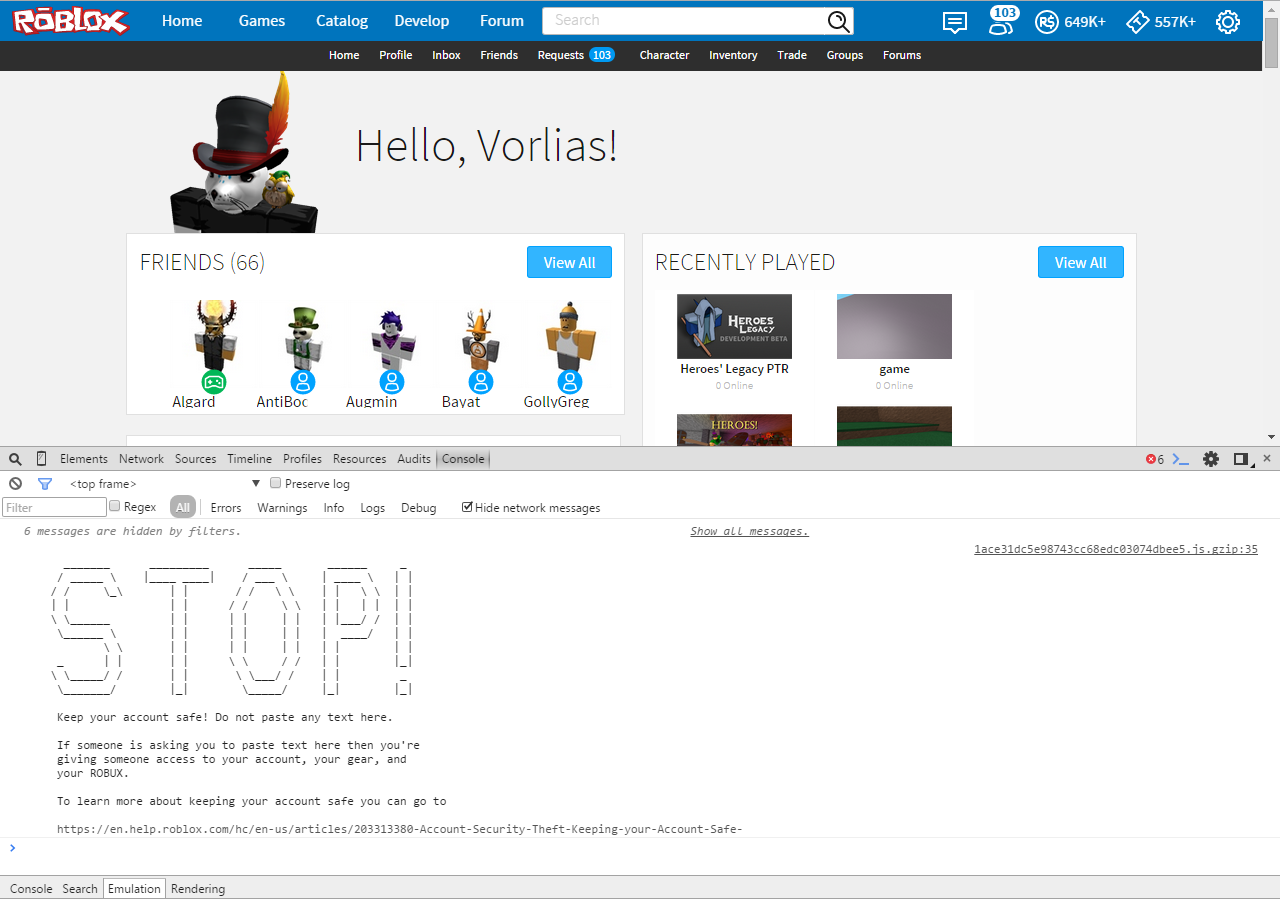1280x900 pixels.
Task: Toggle the console filter funnel icon
Action: click(44, 484)
